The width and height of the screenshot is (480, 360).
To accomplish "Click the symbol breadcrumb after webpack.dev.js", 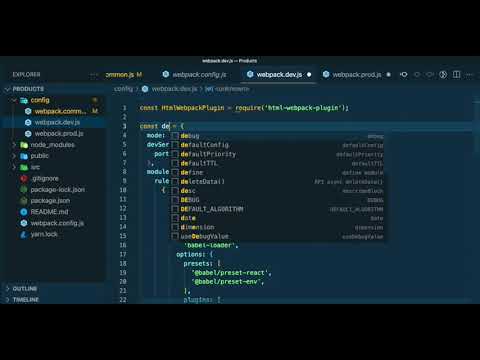I will tap(227, 89).
